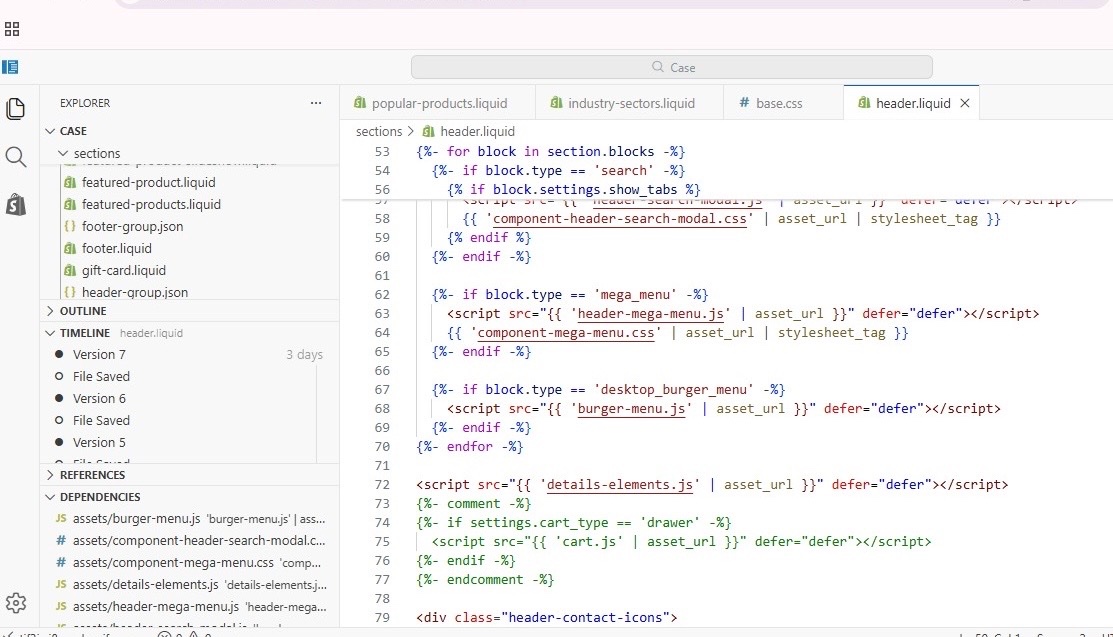Open the Explorer files icon

(x=16, y=109)
